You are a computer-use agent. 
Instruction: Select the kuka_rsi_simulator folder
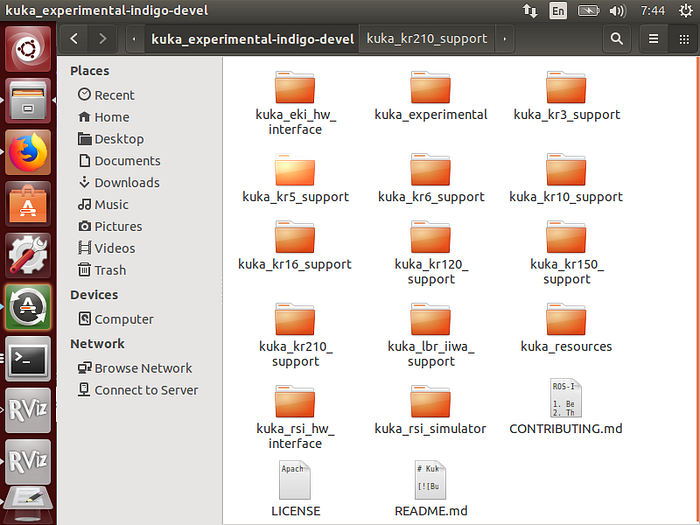(x=430, y=410)
